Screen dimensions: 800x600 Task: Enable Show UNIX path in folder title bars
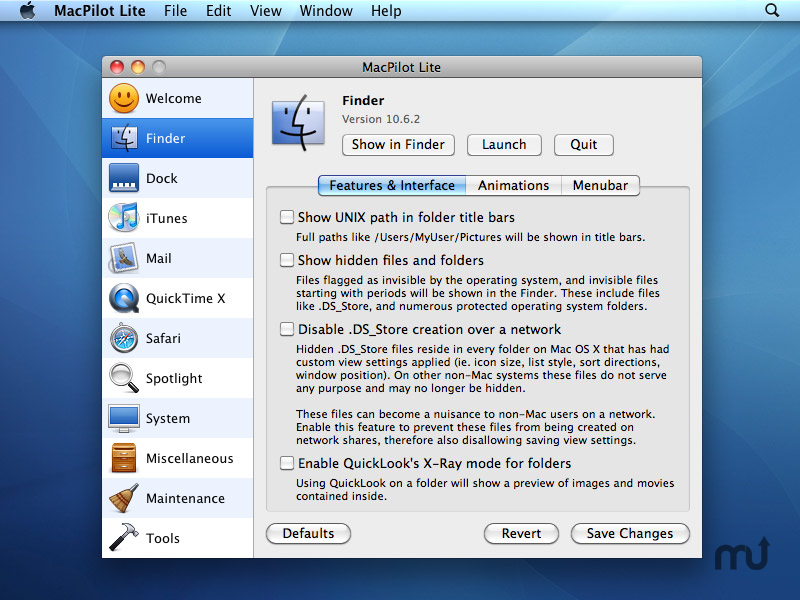click(287, 217)
